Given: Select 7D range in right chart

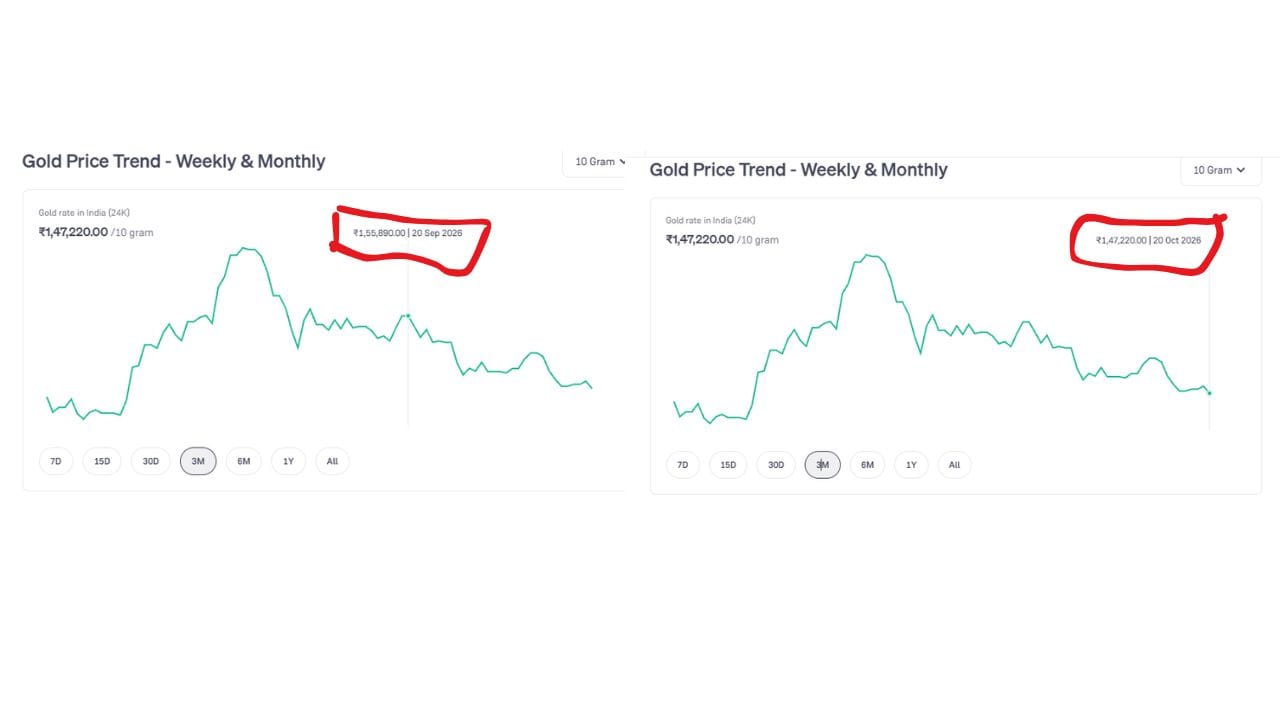Looking at the screenshot, I should tap(683, 465).
